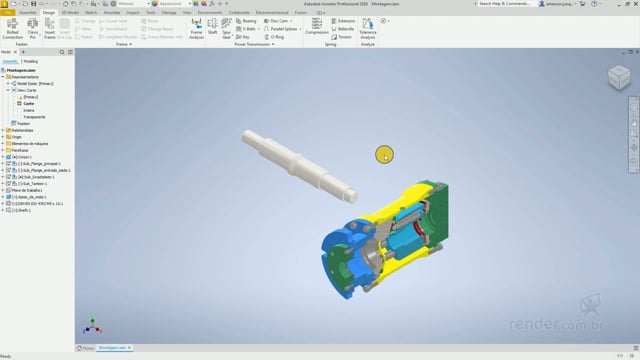Open the Shaft generator
The width and height of the screenshot is (640, 360).
coord(212,27)
